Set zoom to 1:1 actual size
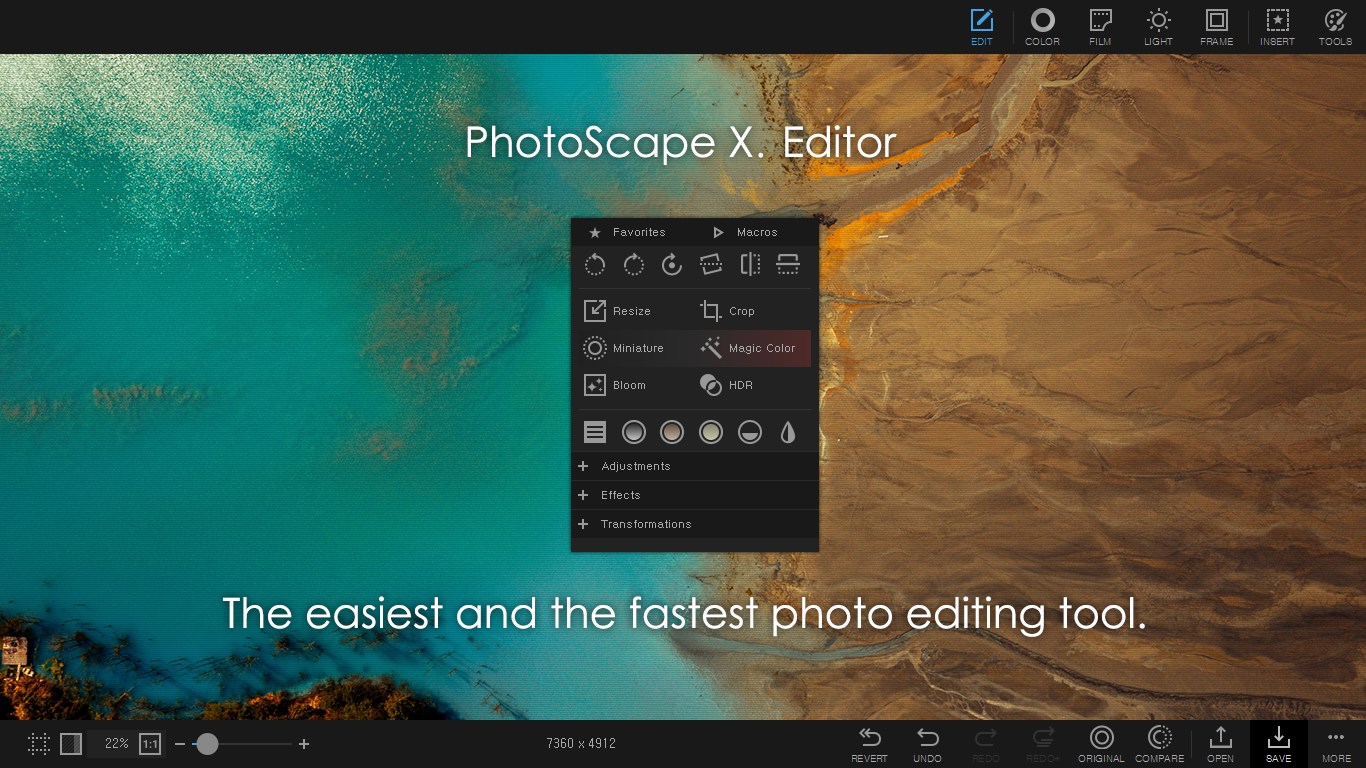Image resolution: width=1366 pixels, height=768 pixels. click(x=150, y=744)
